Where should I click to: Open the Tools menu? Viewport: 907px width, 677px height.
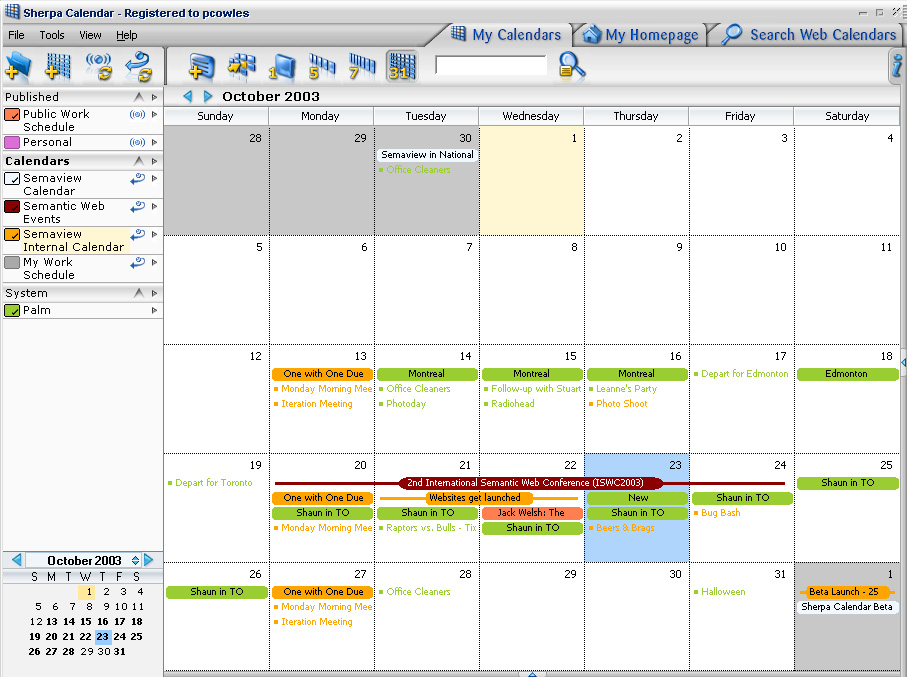[52, 35]
